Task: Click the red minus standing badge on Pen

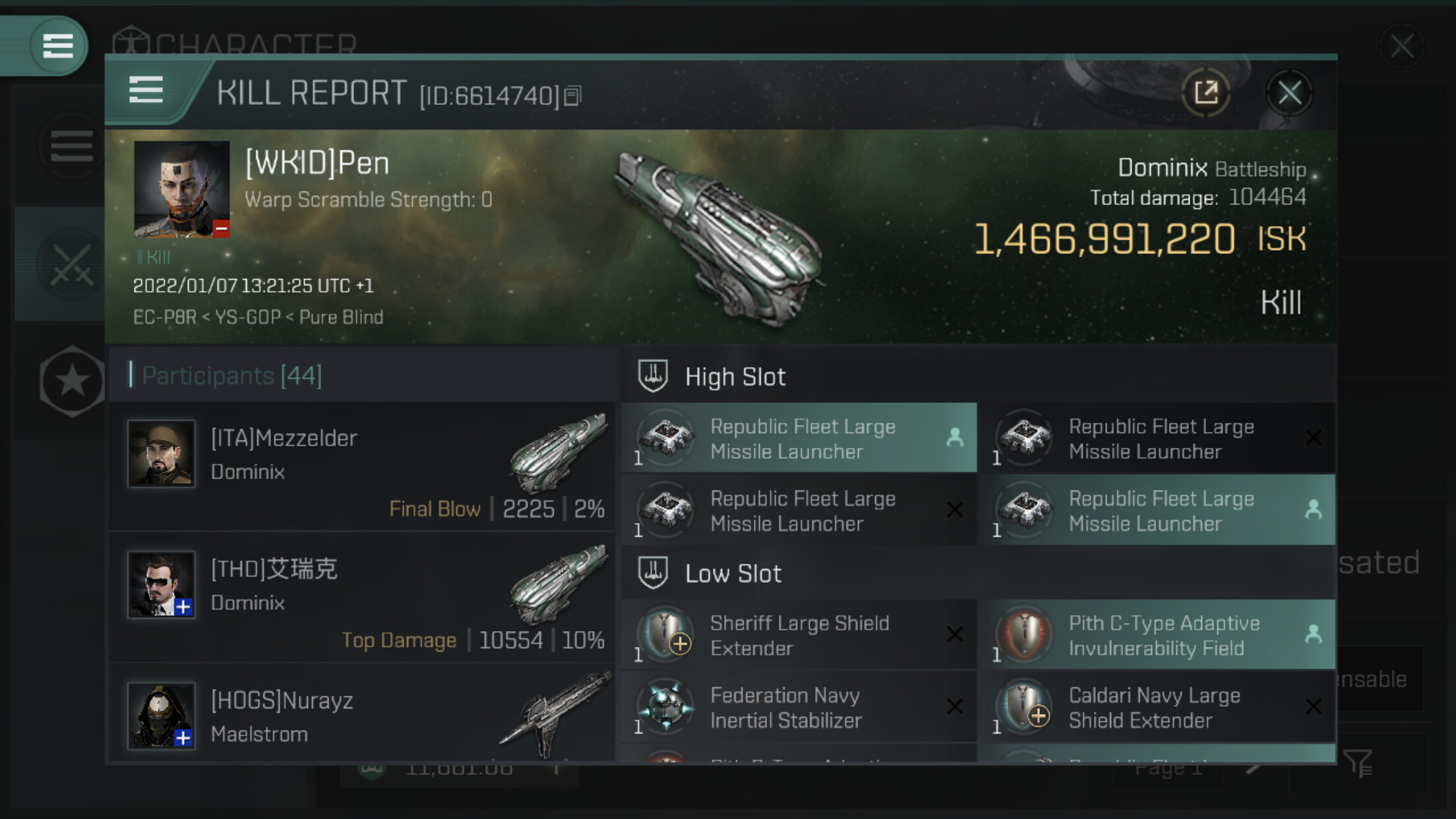Action: coord(221,228)
